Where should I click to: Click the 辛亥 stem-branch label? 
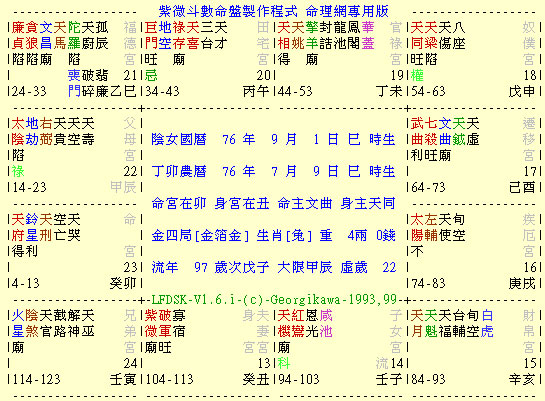point(522,379)
